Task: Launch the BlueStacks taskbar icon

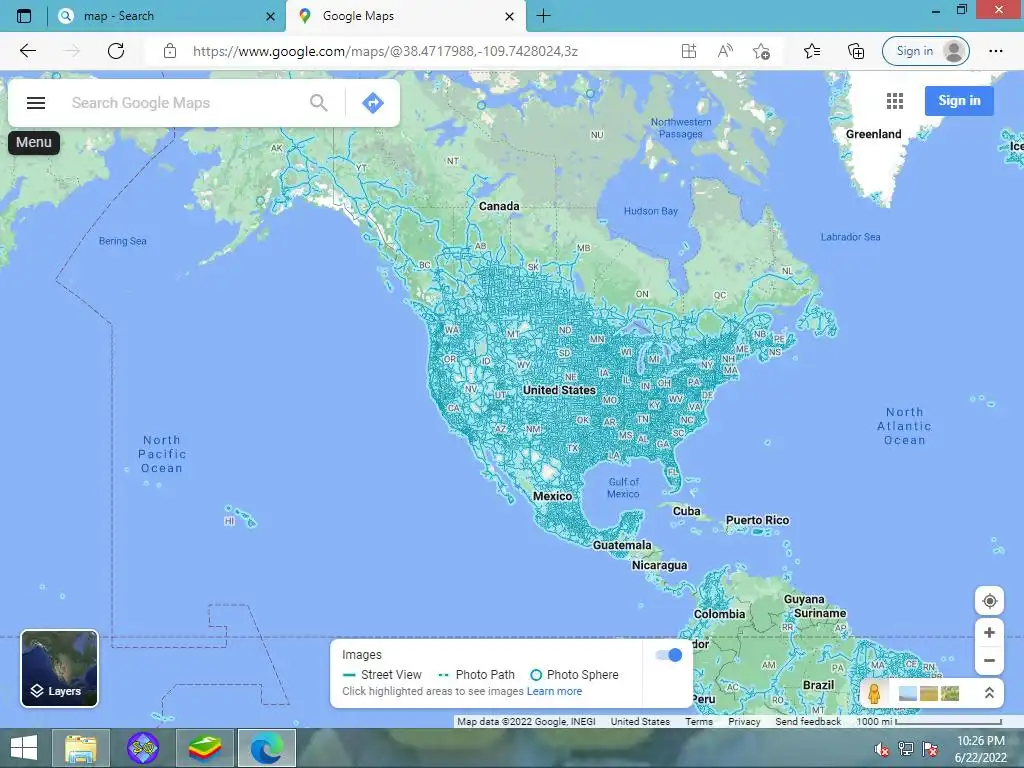Action: tap(204, 748)
